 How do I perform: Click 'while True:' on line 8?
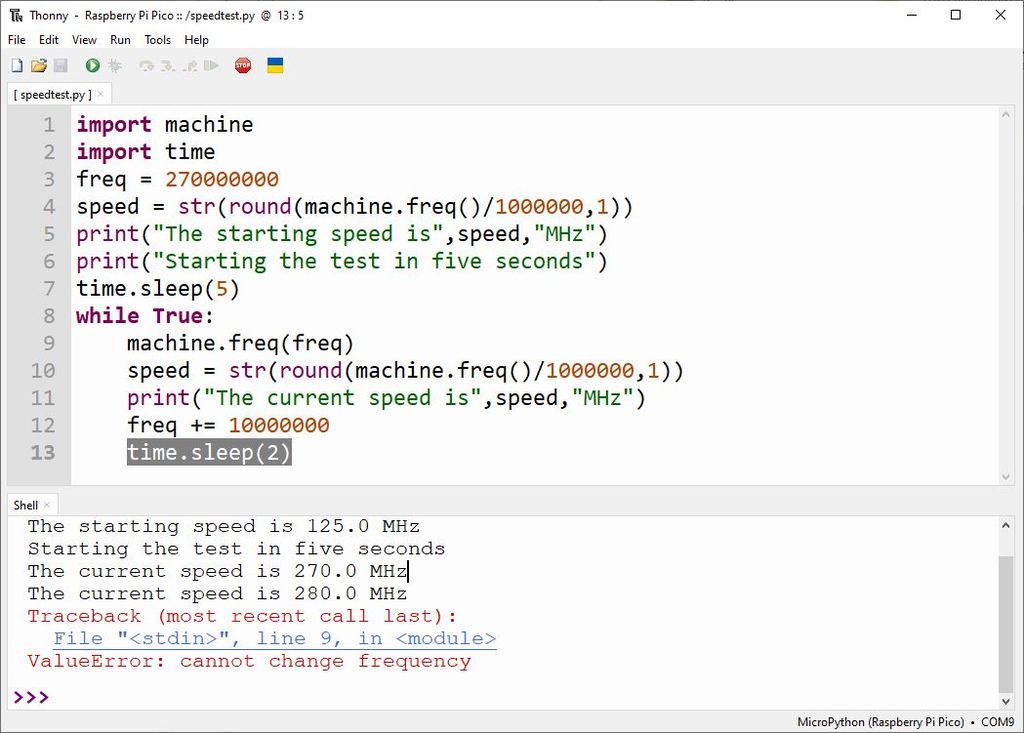145,316
